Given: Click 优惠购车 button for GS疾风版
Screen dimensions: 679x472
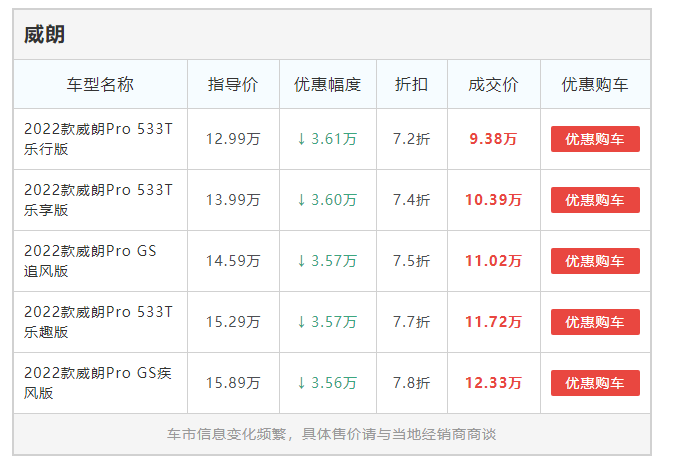Looking at the screenshot, I should [595, 383].
